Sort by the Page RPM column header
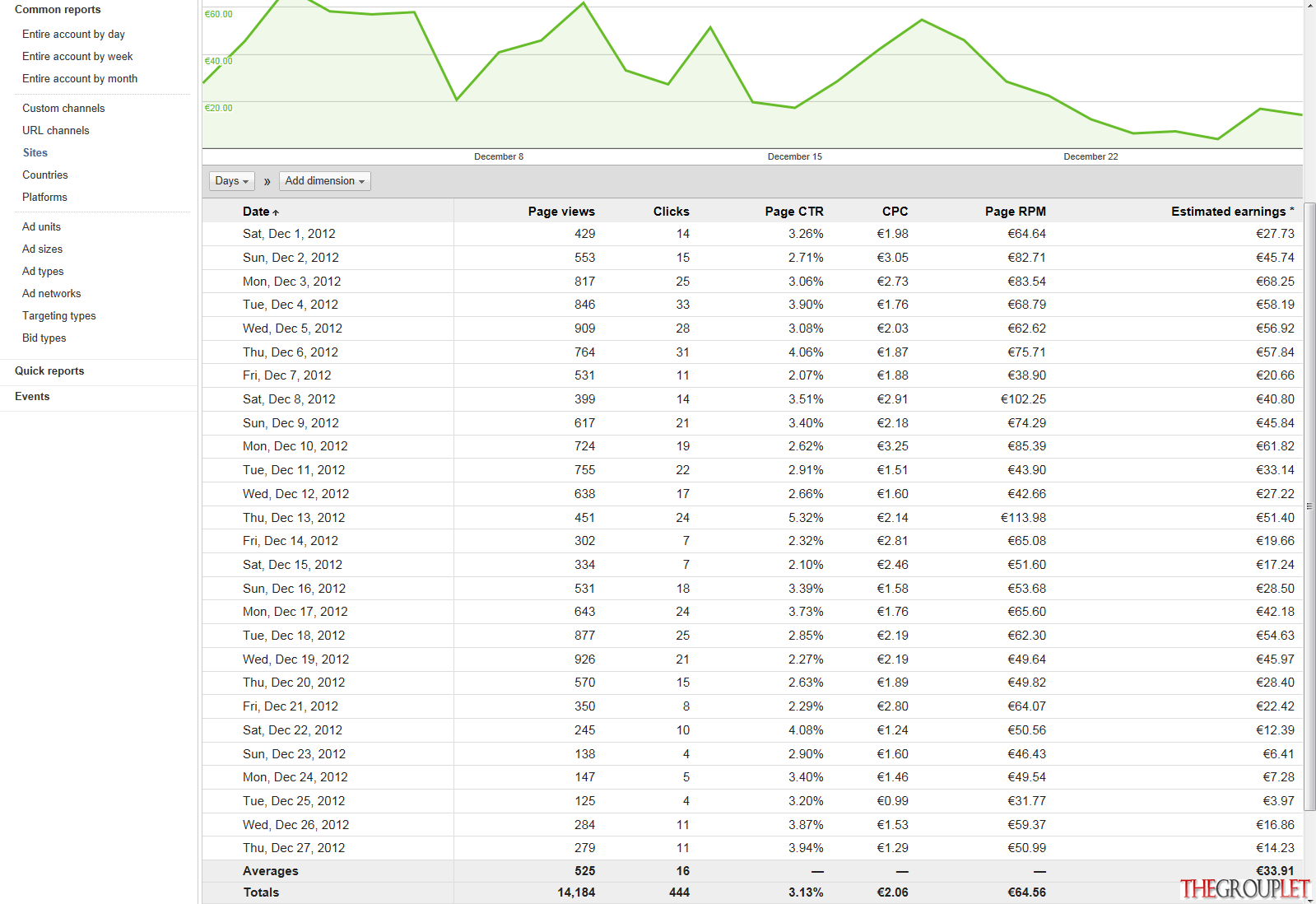 1016,212
